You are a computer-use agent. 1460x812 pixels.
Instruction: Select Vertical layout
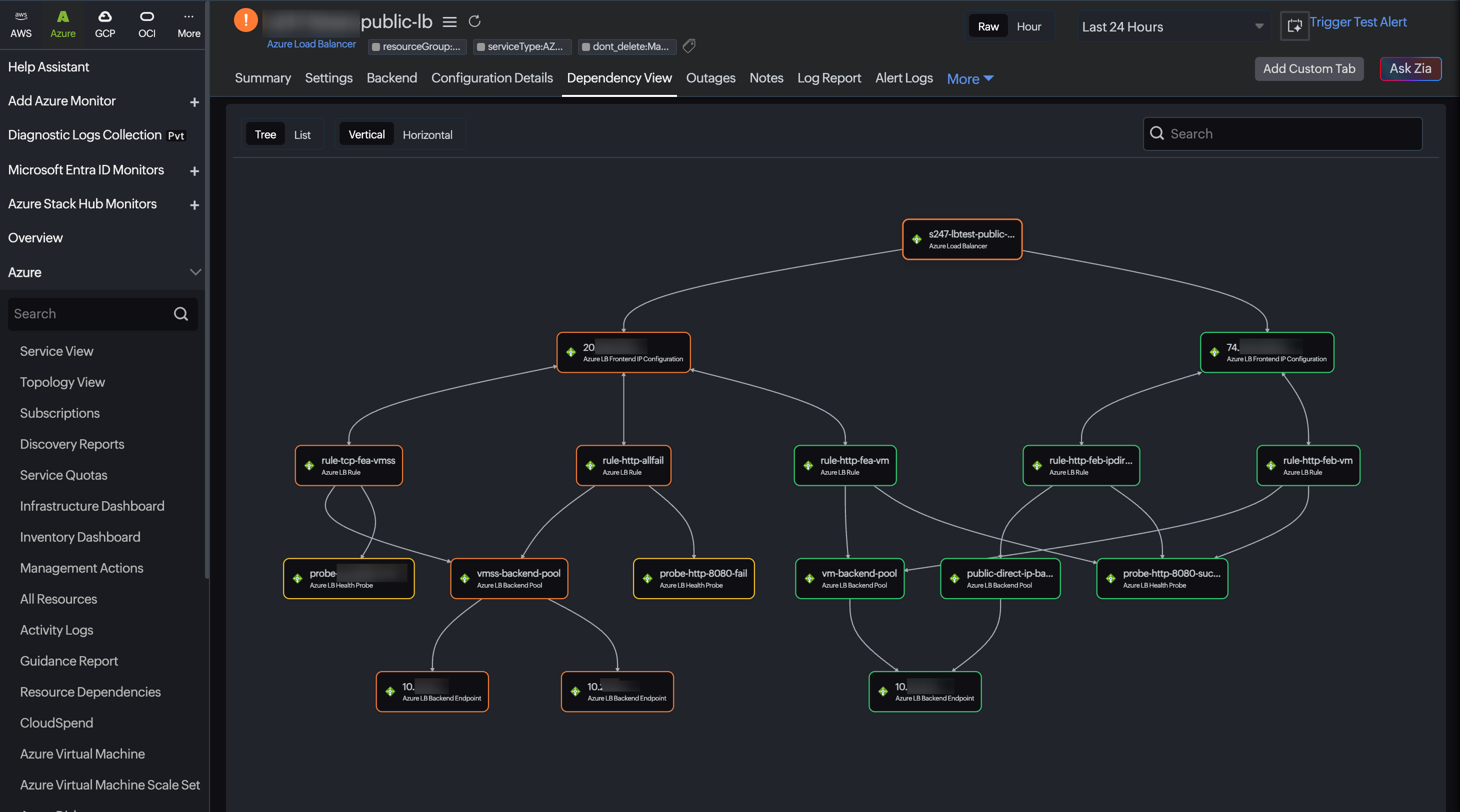tap(366, 134)
